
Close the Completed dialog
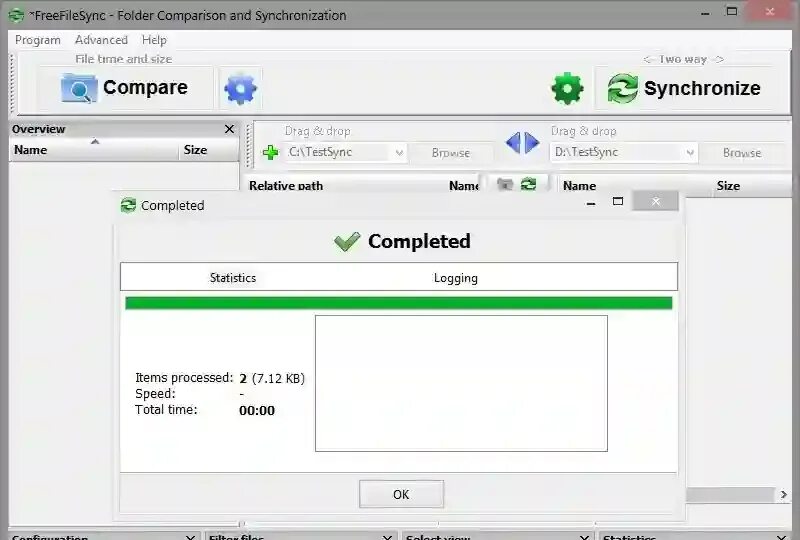(x=656, y=201)
